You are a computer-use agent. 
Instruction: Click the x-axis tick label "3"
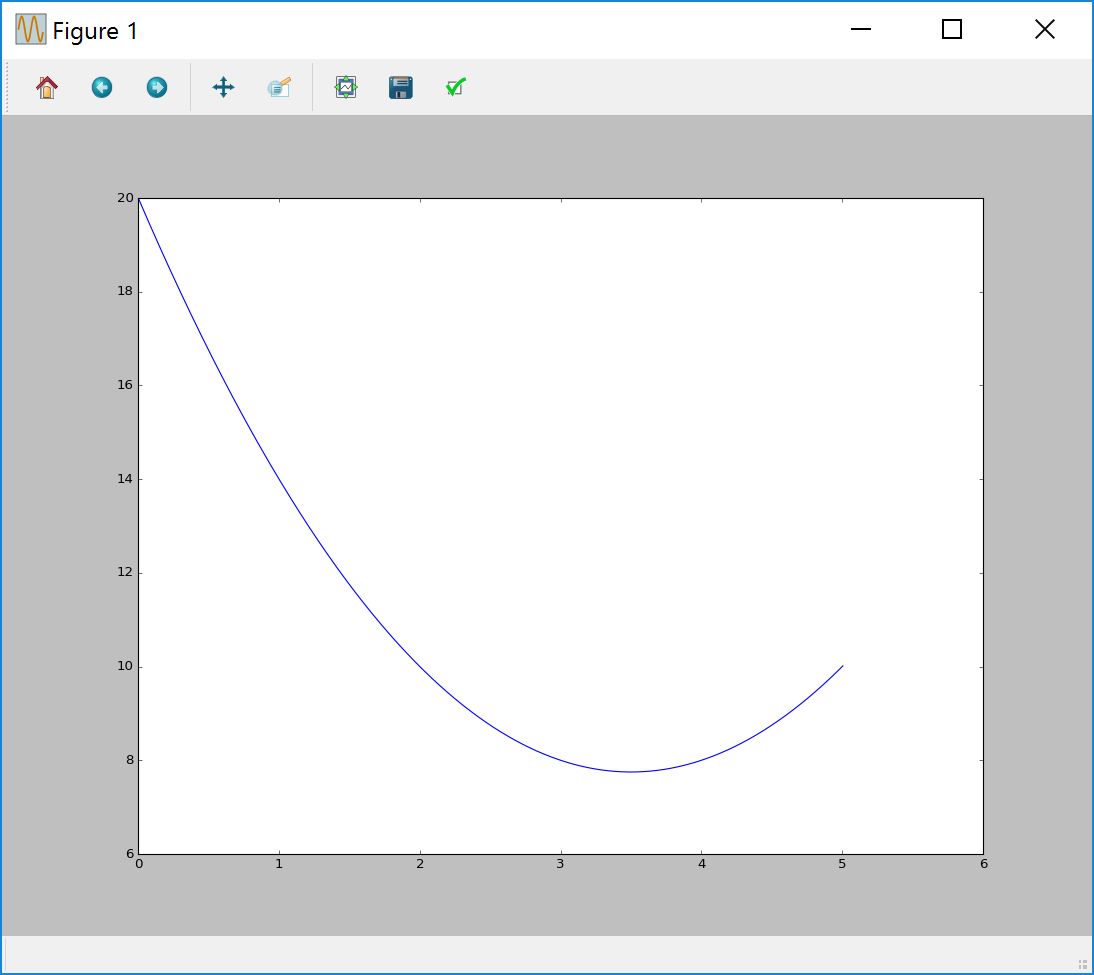[560, 864]
